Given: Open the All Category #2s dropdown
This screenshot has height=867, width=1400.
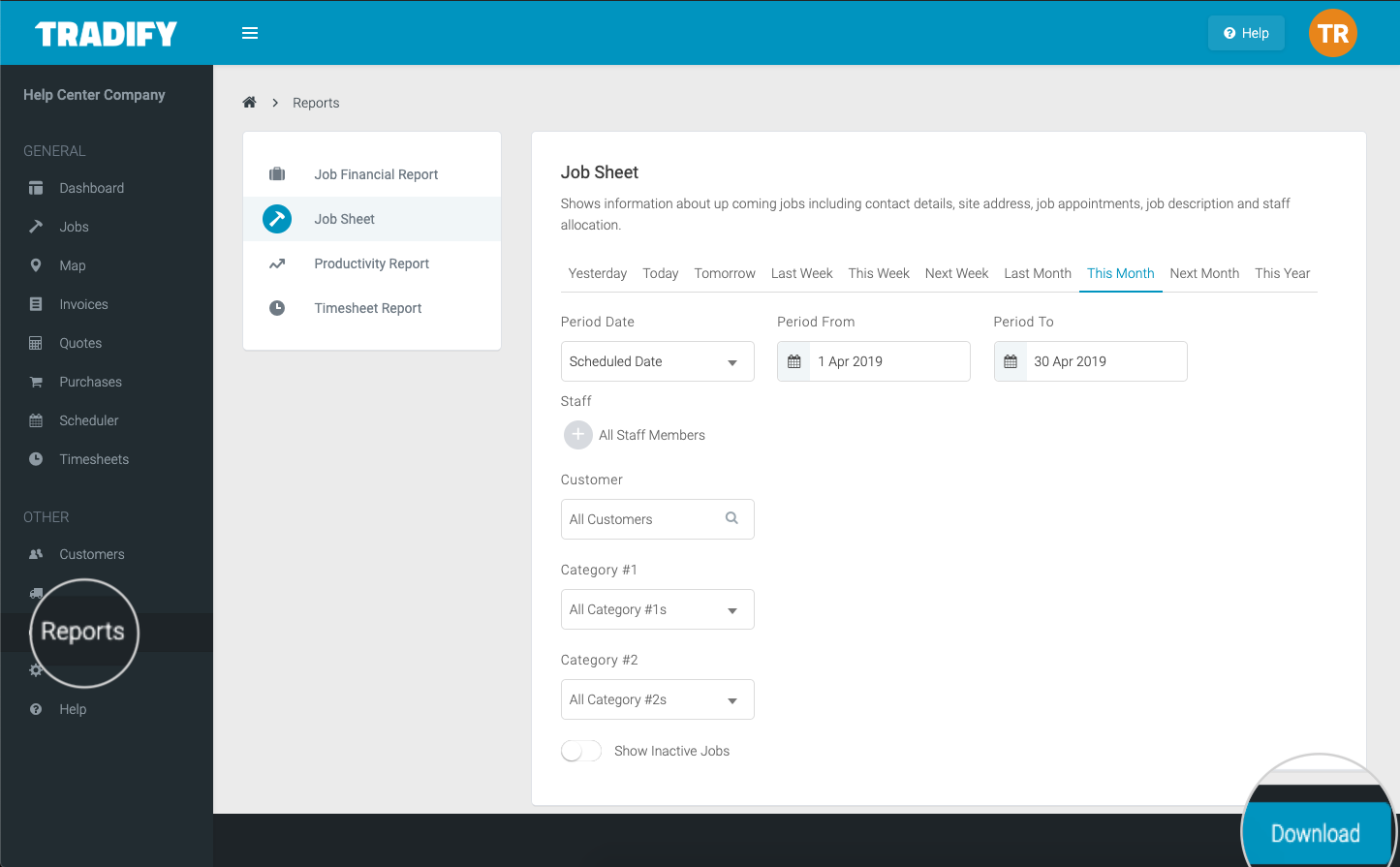Looking at the screenshot, I should 657,699.
